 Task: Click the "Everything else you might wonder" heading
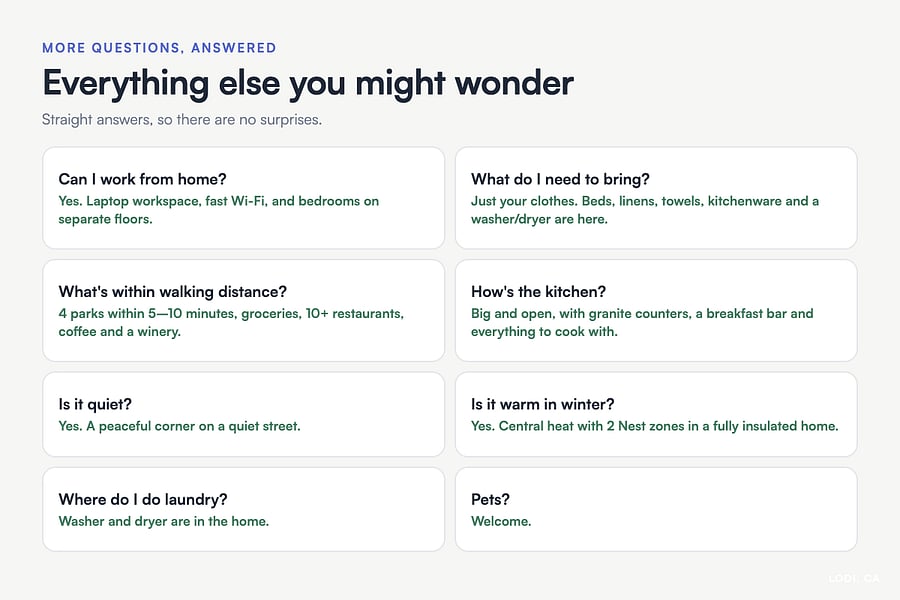308,84
